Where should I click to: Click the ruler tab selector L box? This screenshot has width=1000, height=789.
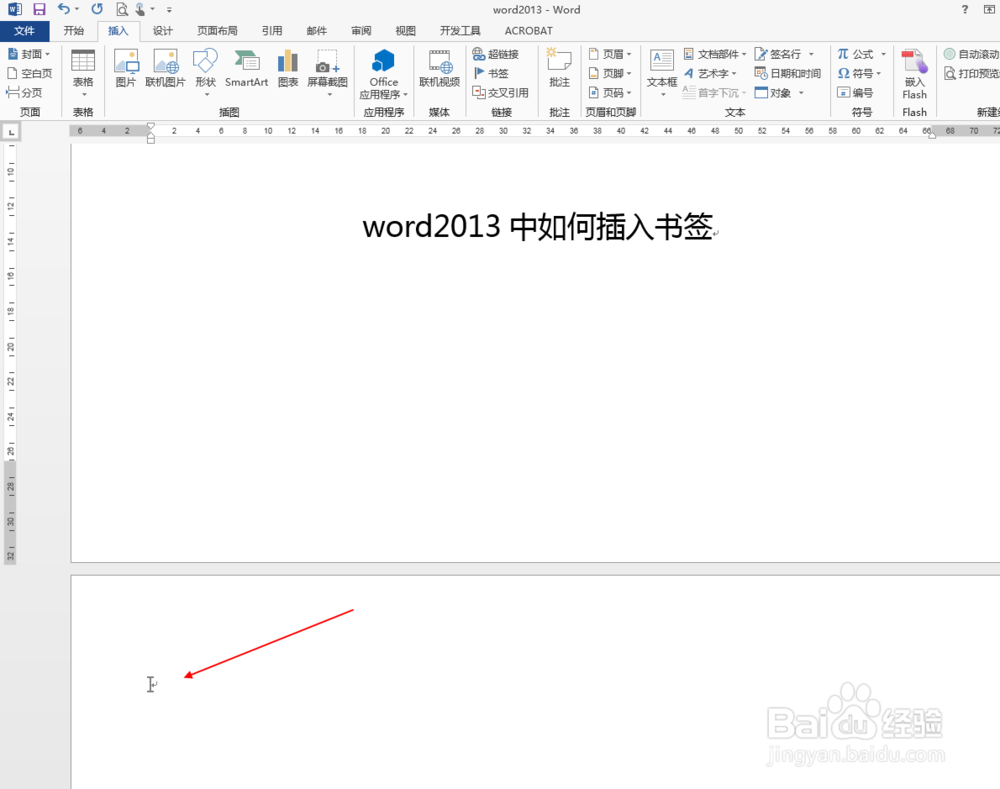pyautogui.click(x=11, y=132)
